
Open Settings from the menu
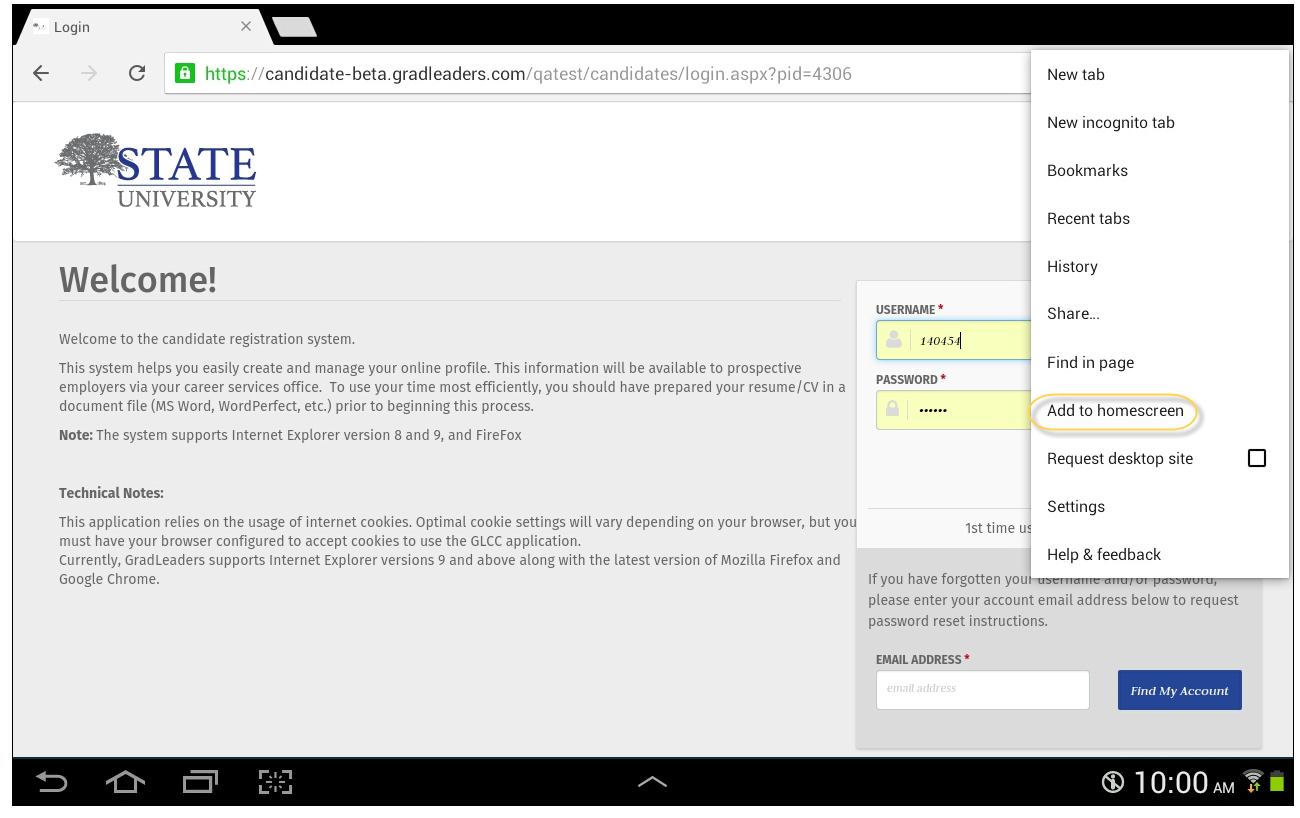1160,507
